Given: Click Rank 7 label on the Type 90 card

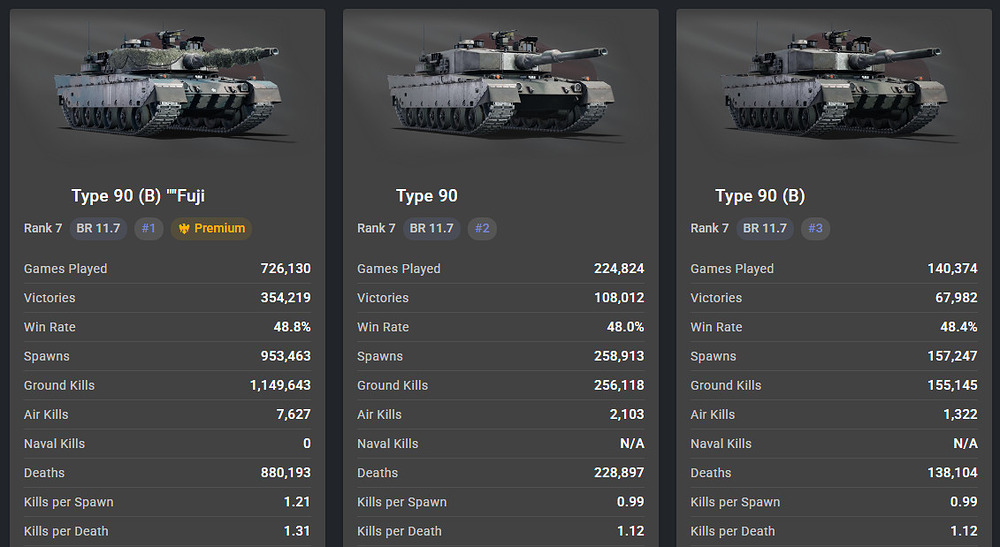Looking at the screenshot, I should (x=376, y=228).
